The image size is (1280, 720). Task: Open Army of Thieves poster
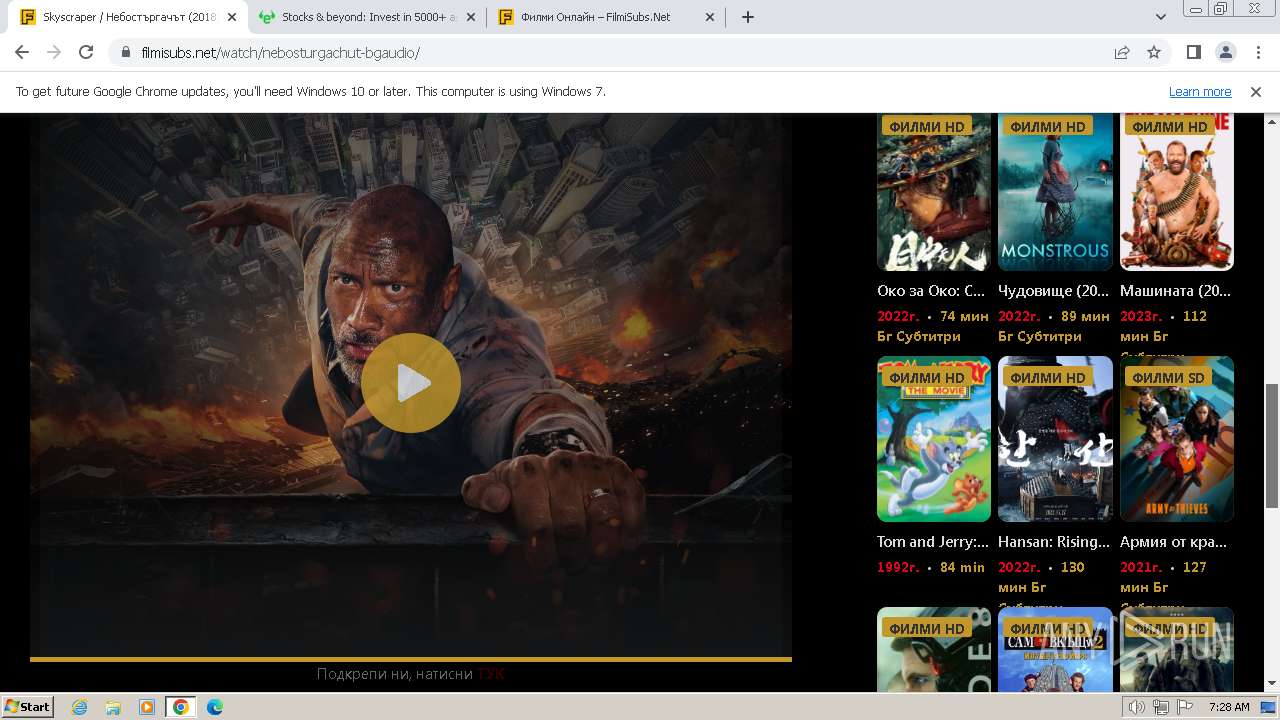click(x=1177, y=439)
